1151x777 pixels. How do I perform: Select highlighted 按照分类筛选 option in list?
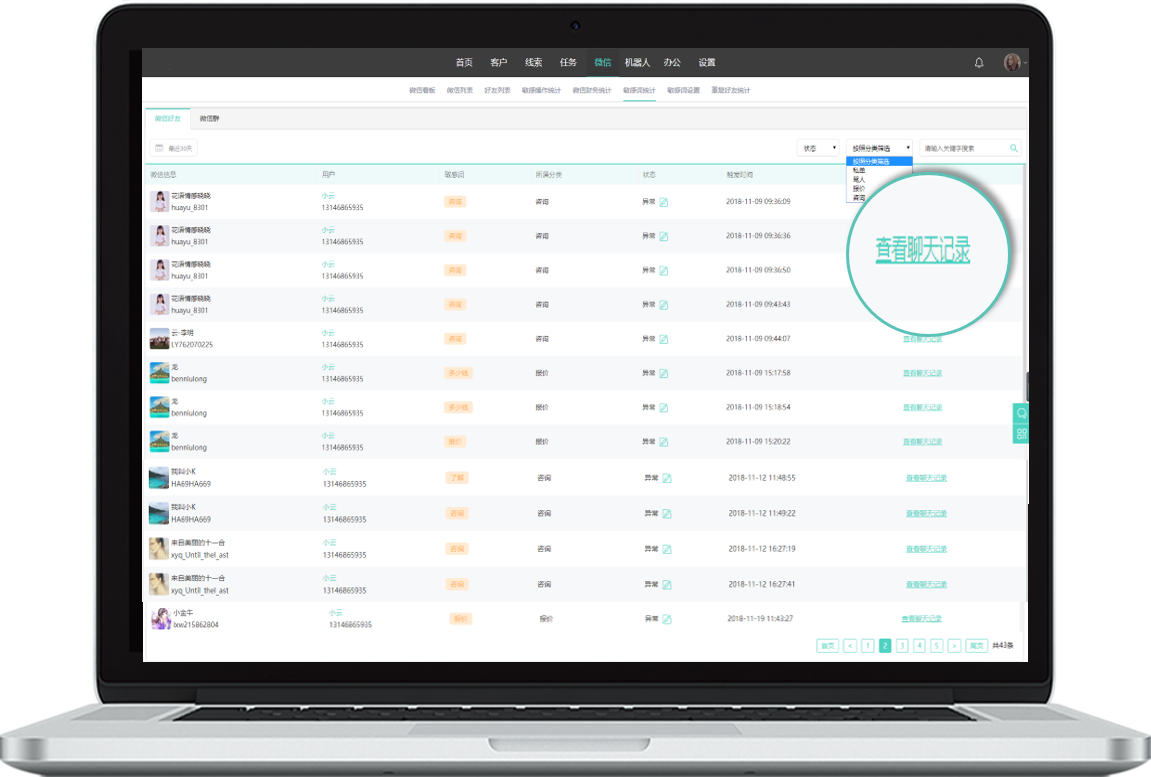(x=879, y=161)
